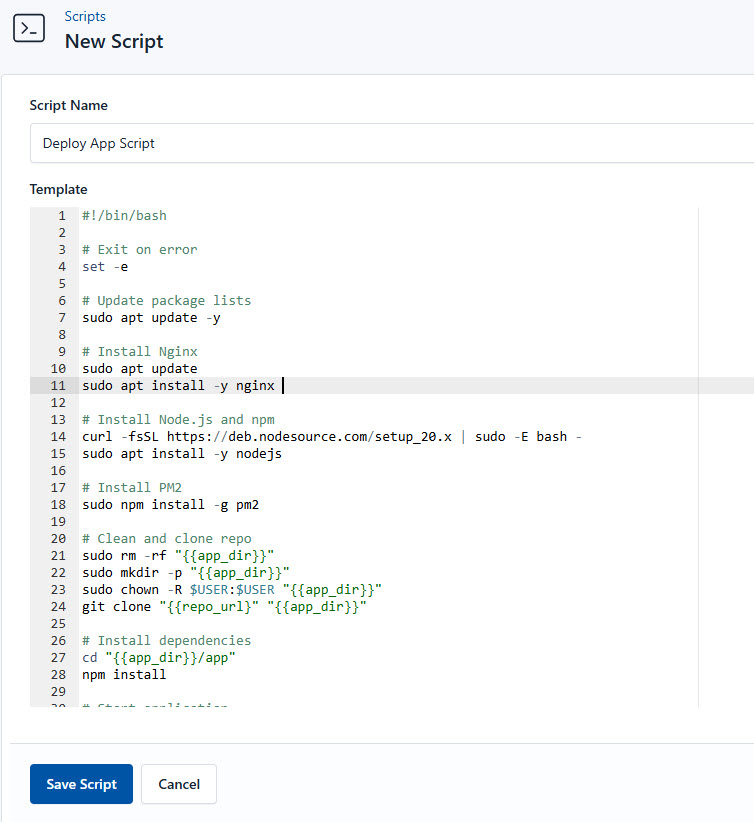Click the Save Script button
Screen dimensions: 754x822
tap(81, 784)
